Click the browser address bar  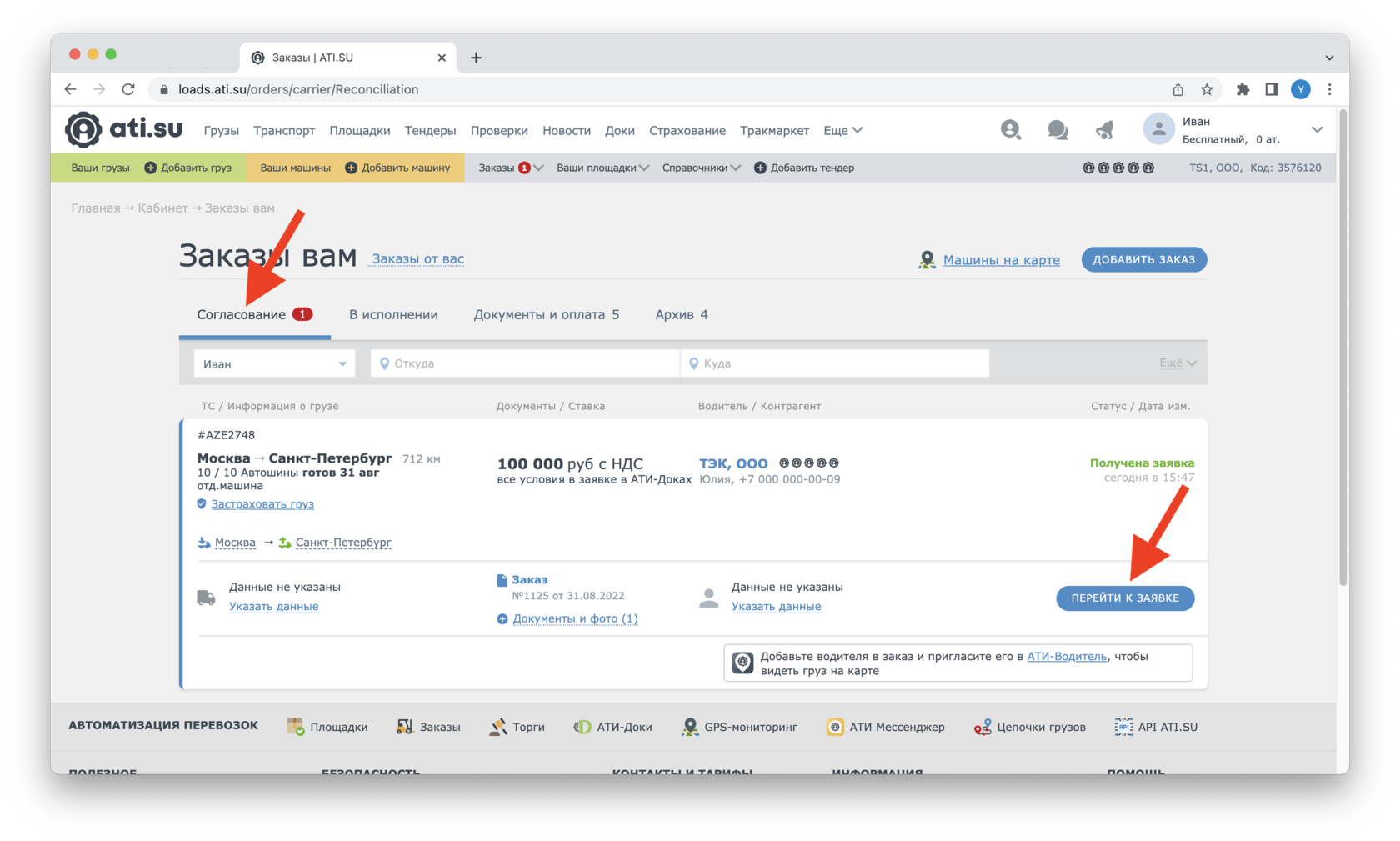[657, 89]
